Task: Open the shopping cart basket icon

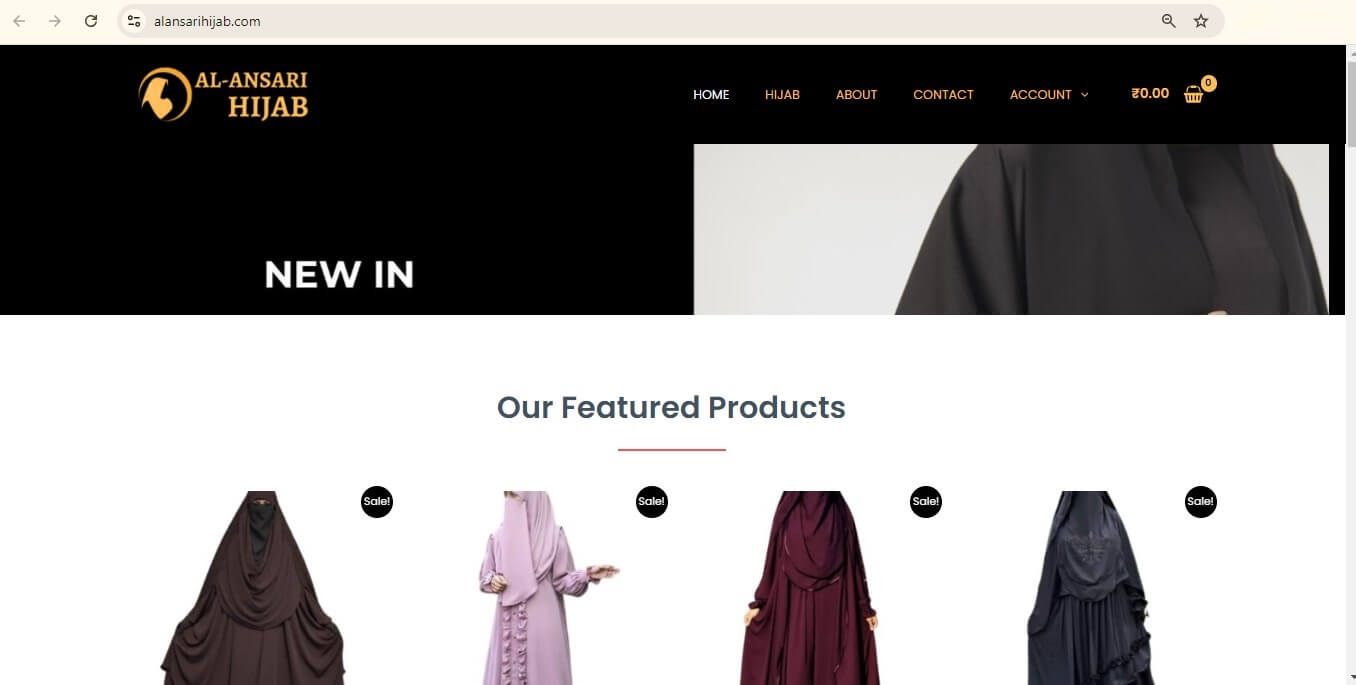Action: [1194, 94]
